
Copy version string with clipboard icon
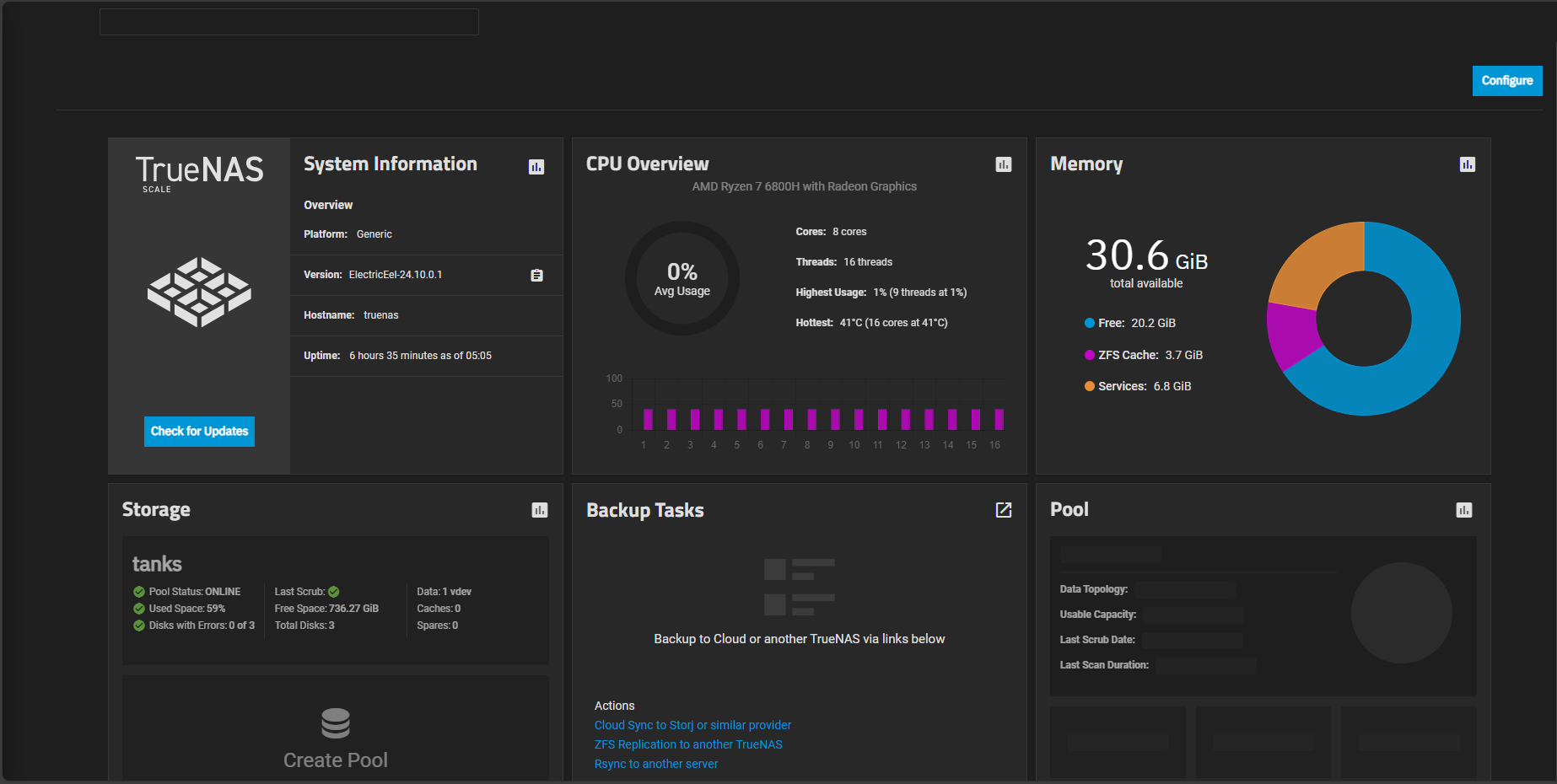[536, 276]
